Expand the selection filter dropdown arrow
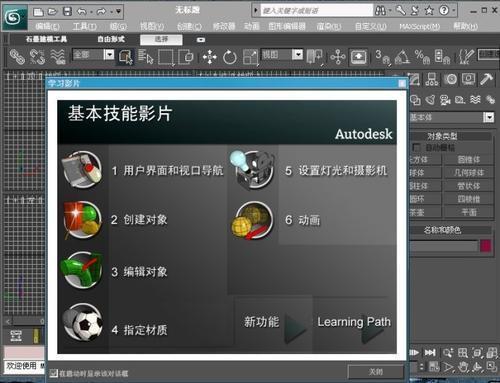Screen dimensions: 500x383 (109, 54)
